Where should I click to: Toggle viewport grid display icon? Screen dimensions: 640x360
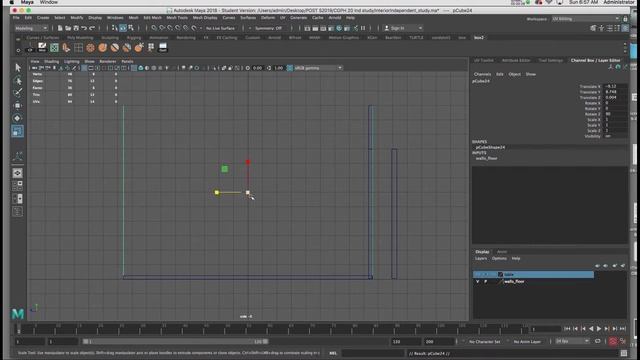tap(84, 68)
